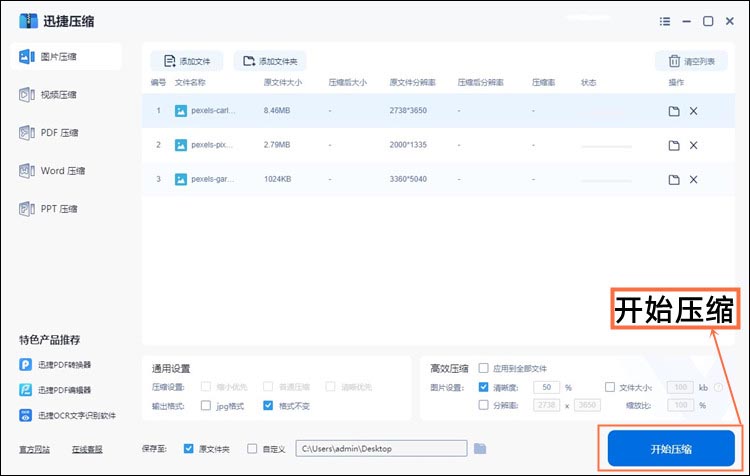The width and height of the screenshot is (750, 476).
Task: Enable the jpg格式 output checkbox
Action: point(206,406)
